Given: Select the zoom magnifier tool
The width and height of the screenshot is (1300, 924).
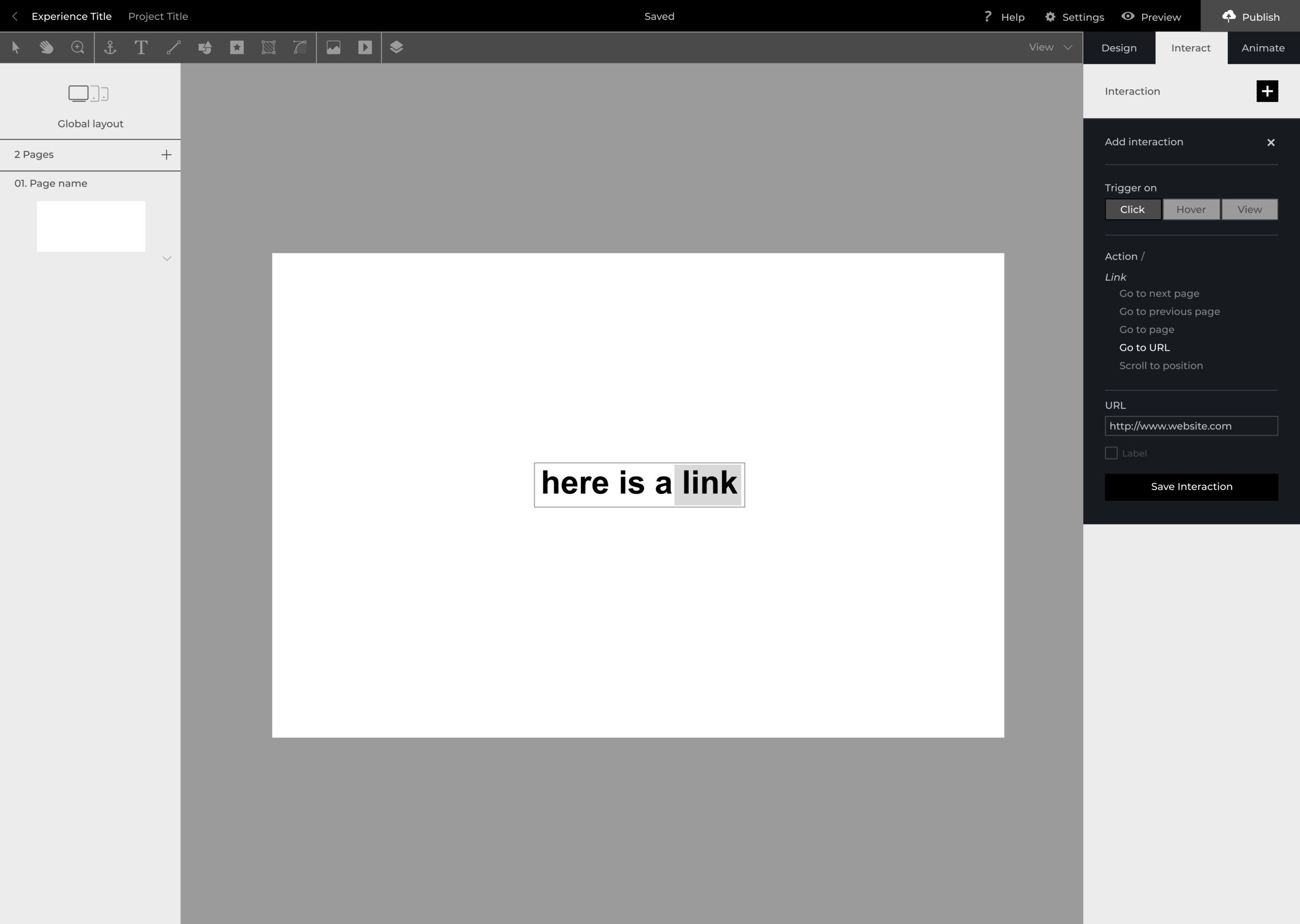Looking at the screenshot, I should point(78,47).
